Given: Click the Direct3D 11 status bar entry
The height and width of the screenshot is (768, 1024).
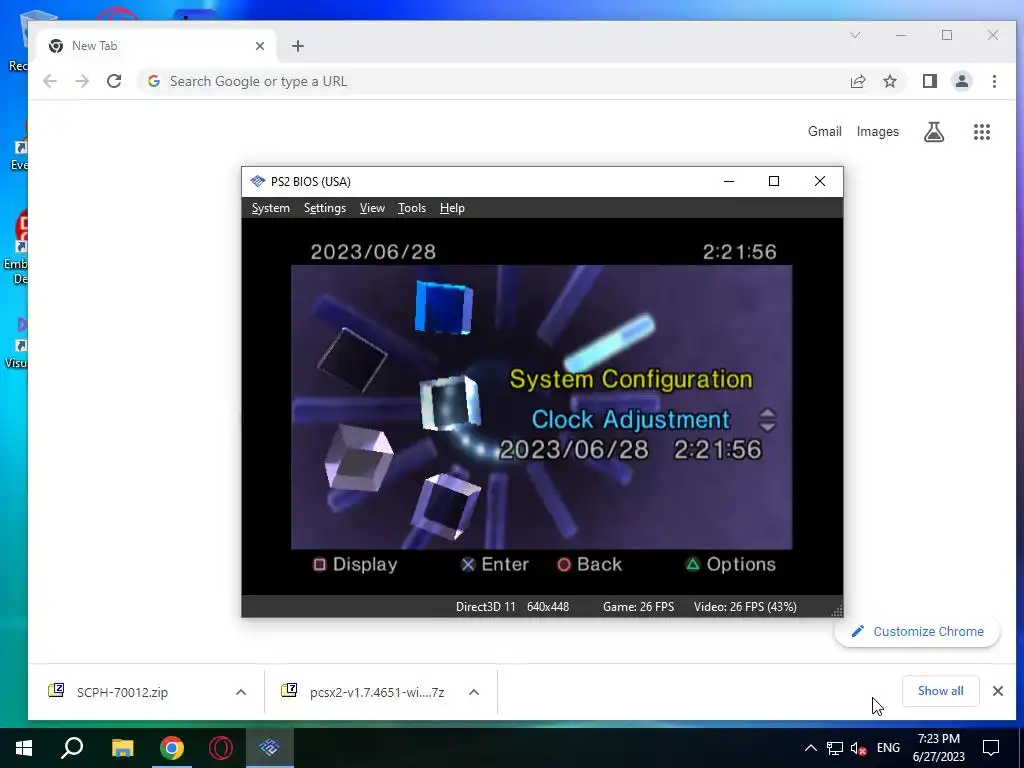Looking at the screenshot, I should point(485,607).
